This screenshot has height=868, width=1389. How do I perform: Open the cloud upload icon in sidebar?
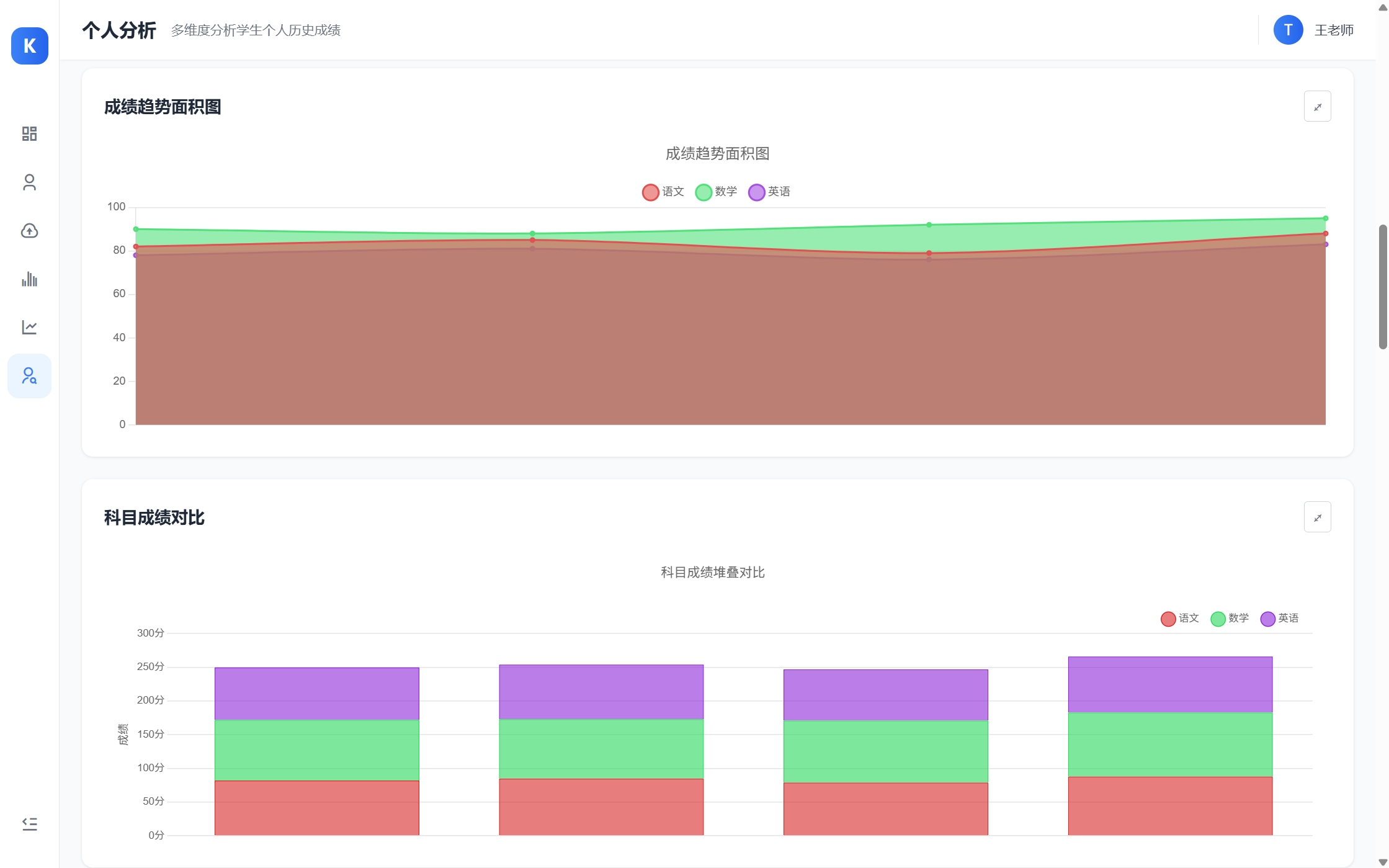[29, 231]
